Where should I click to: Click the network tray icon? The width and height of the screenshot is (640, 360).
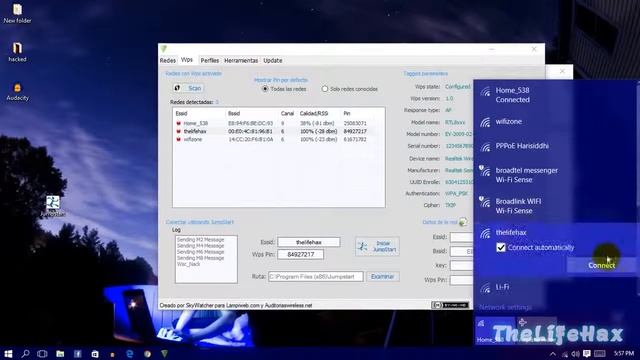pos(565,354)
